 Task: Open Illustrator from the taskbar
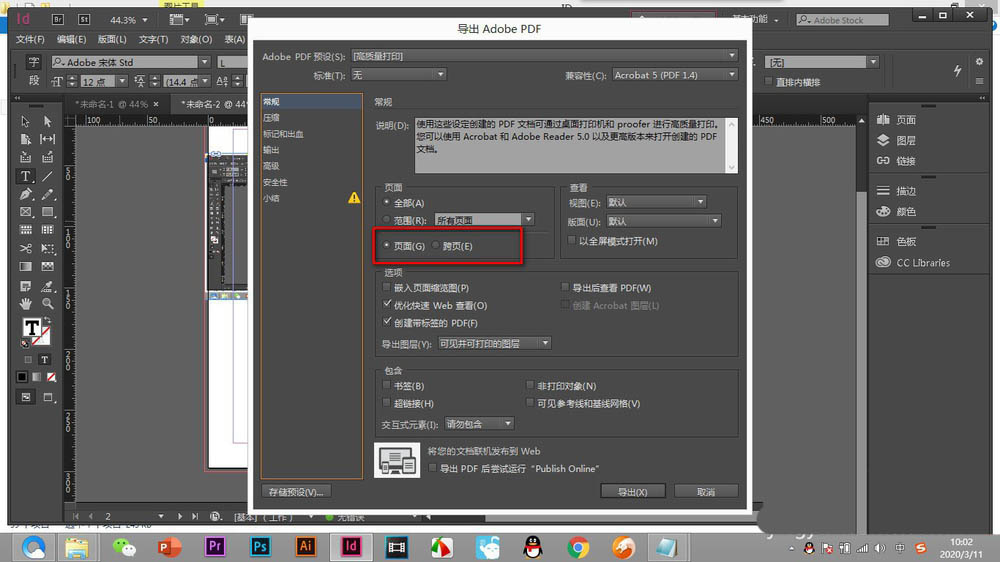[305, 547]
